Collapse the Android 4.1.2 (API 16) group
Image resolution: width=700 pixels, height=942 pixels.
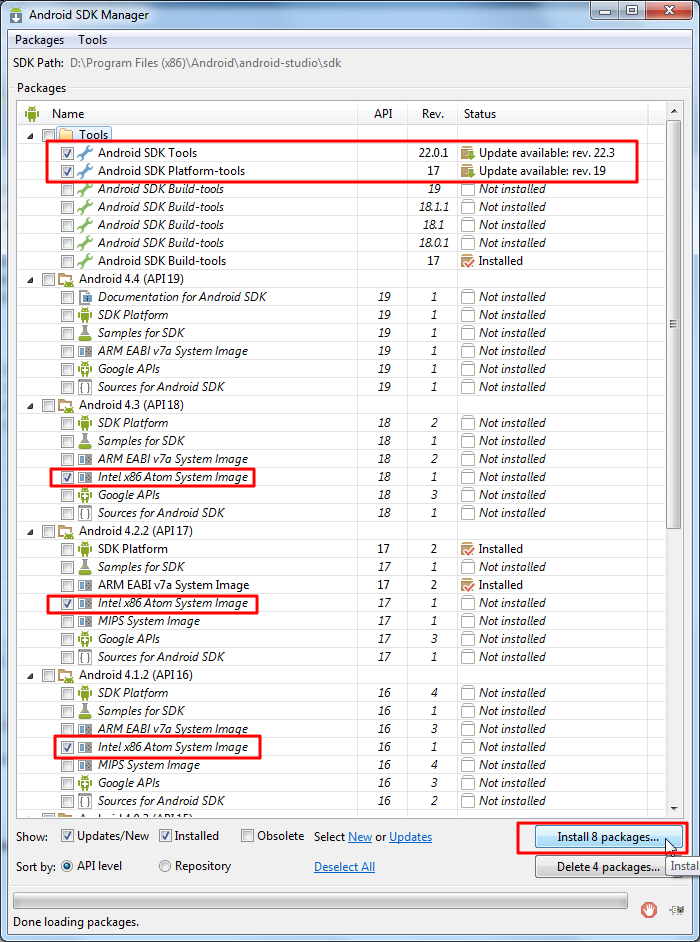[x=31, y=676]
